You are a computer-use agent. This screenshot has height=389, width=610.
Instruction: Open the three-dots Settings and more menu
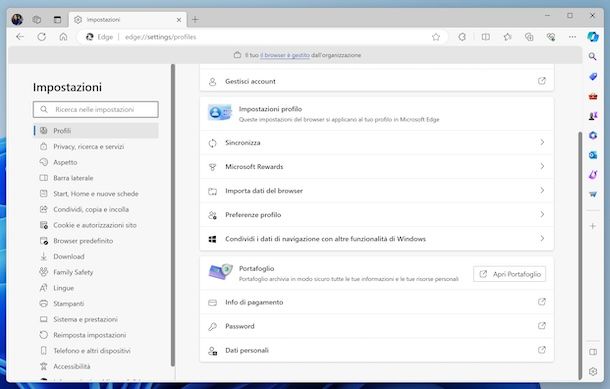click(572, 37)
